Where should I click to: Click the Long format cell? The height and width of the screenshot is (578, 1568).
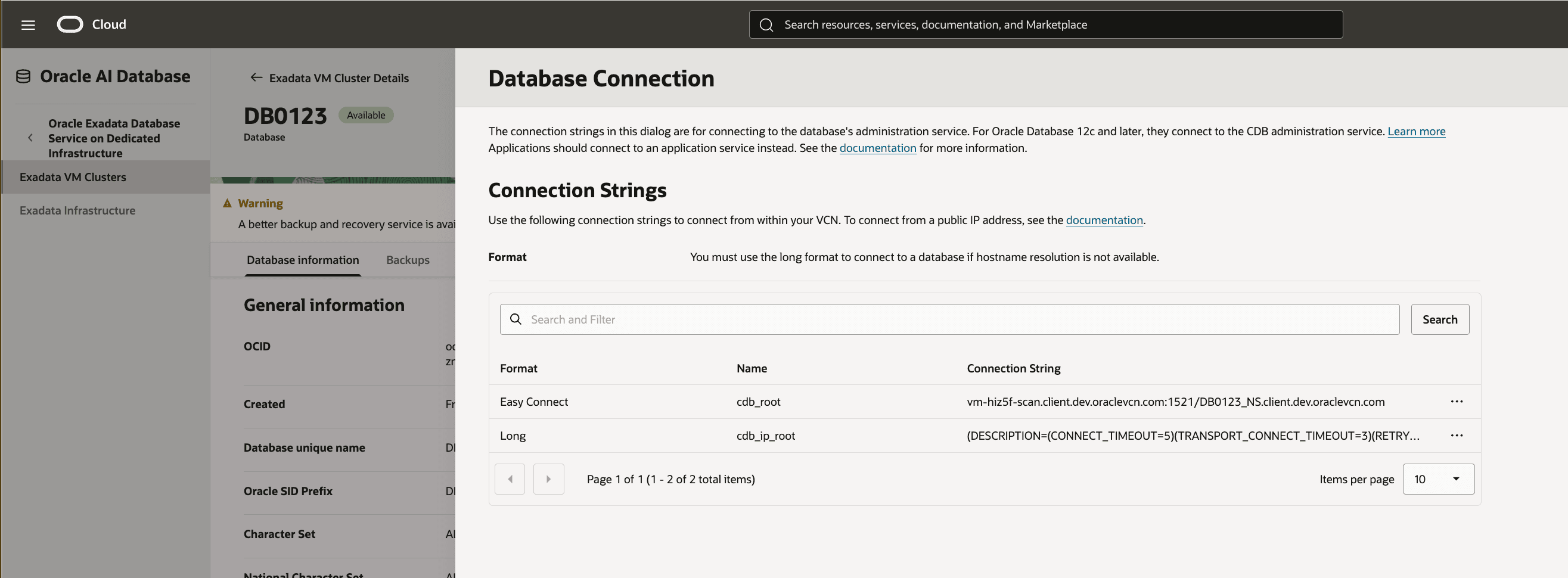[513, 436]
